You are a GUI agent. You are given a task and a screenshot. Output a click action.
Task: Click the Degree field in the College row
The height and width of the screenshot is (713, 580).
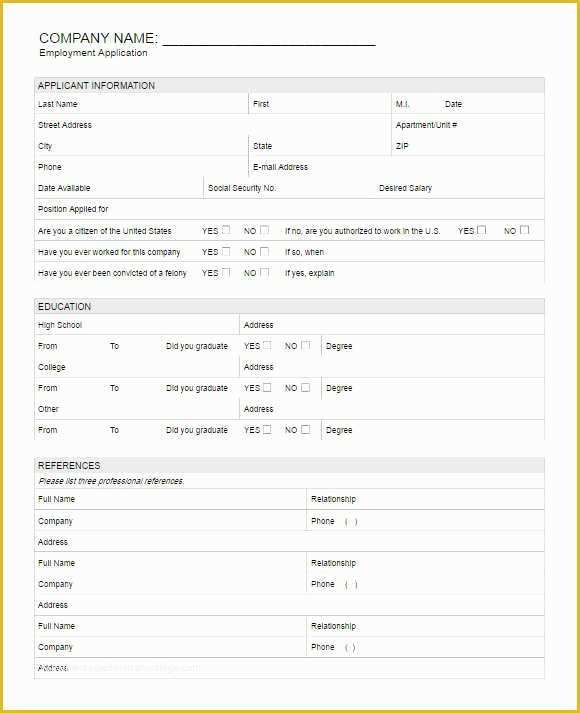click(x=433, y=387)
